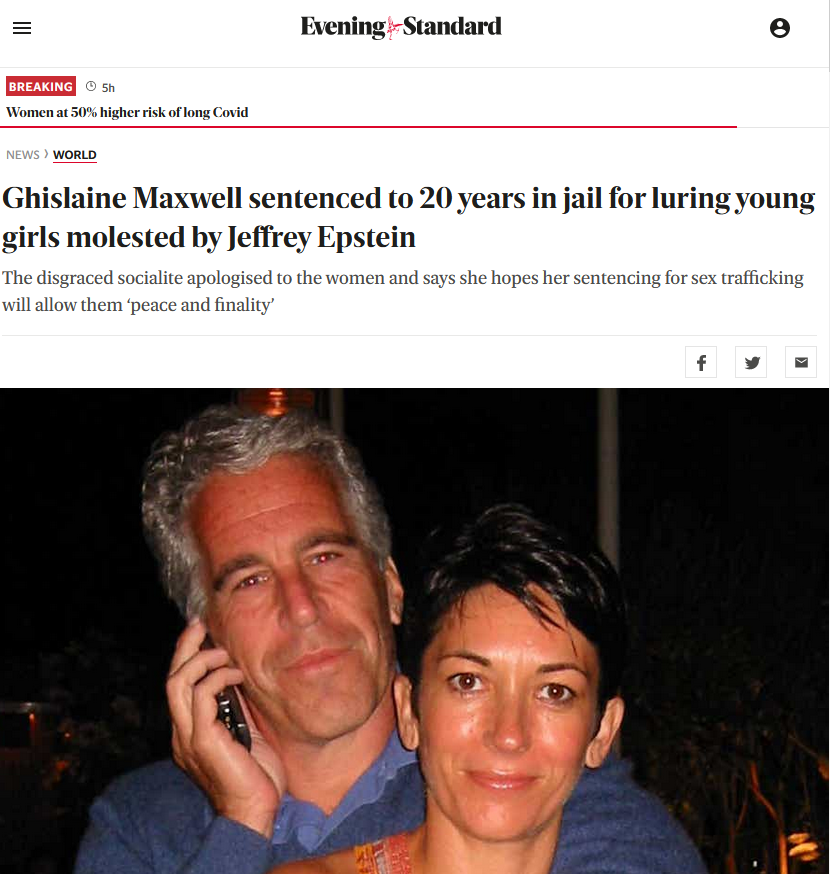Click the red BREAKING badge
Image resolution: width=830 pixels, height=874 pixels.
click(41, 86)
